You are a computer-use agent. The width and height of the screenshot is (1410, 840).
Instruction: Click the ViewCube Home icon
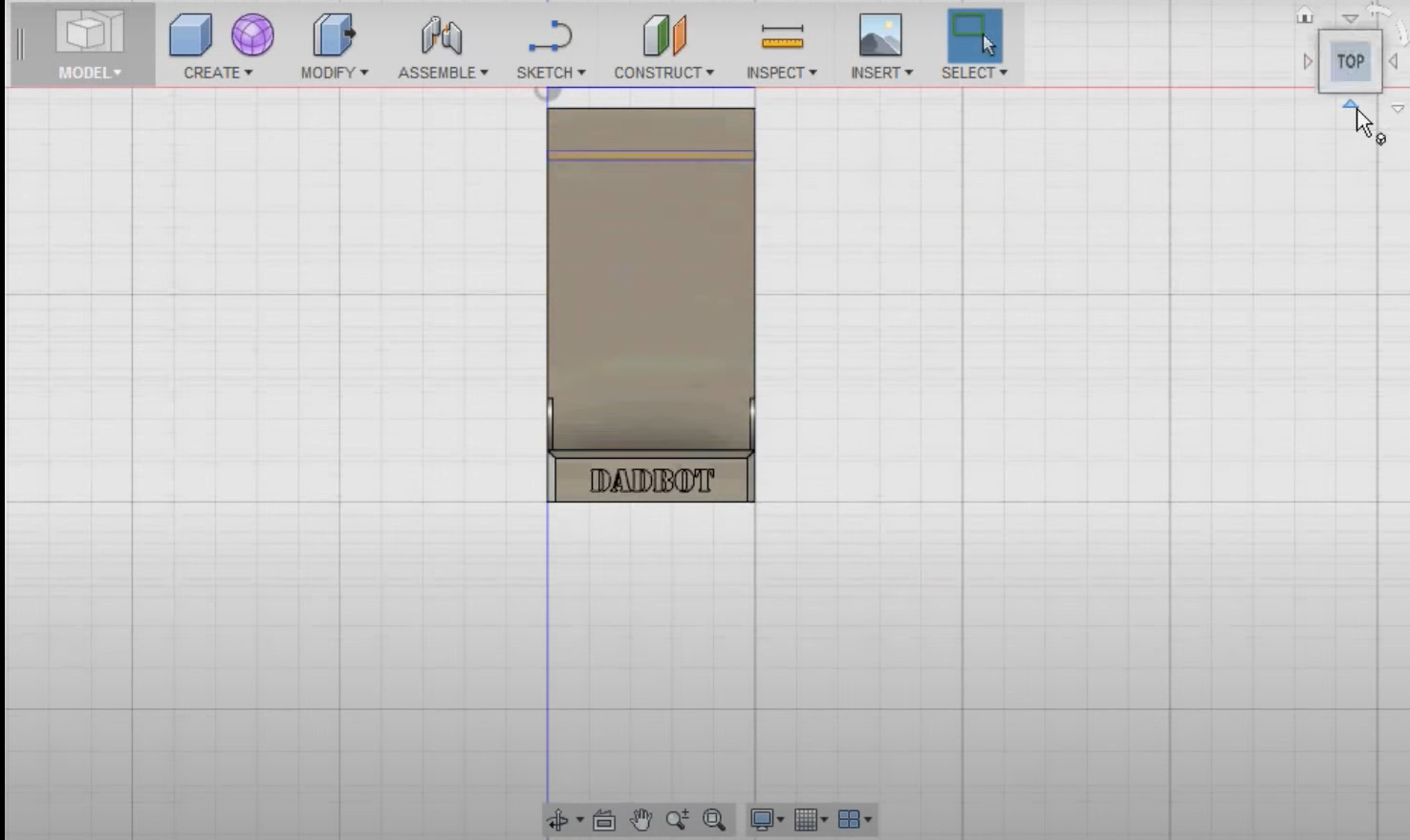[x=1303, y=14]
